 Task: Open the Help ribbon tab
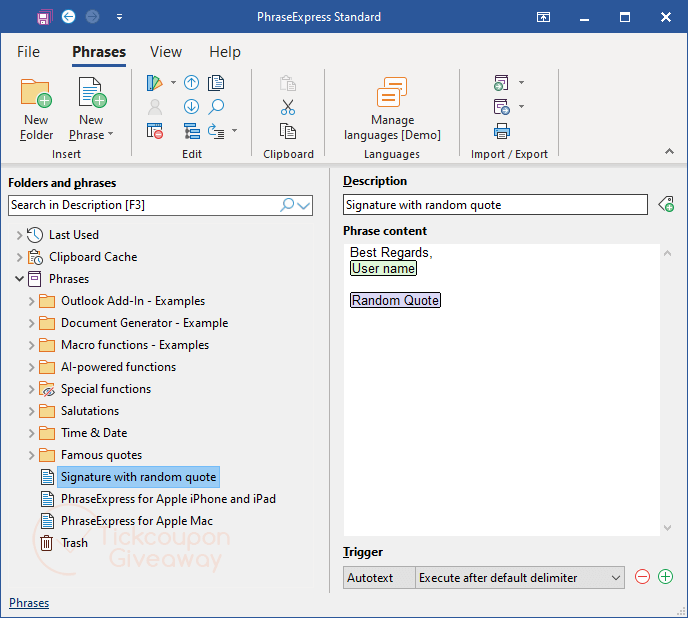[x=225, y=52]
